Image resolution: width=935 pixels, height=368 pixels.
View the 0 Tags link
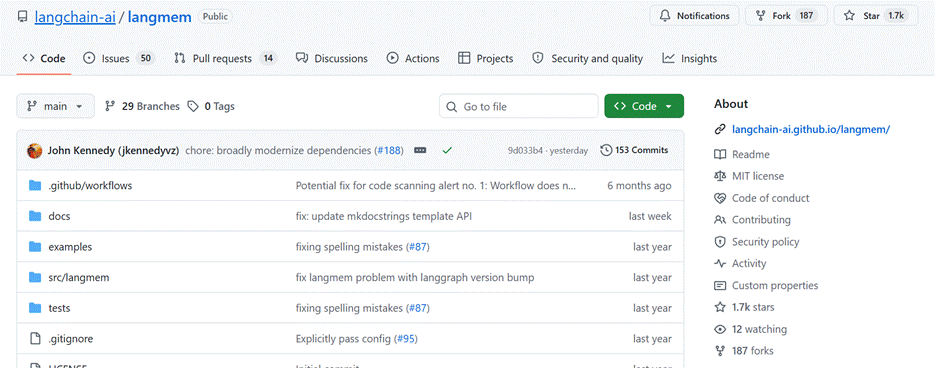210,106
